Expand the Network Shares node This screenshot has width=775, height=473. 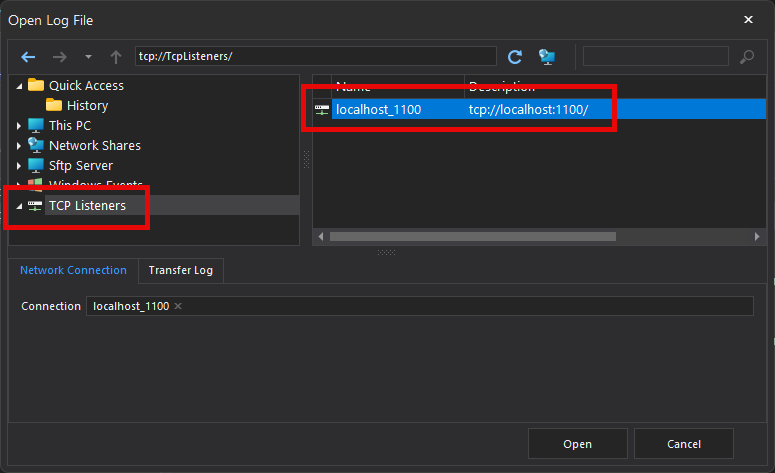[19, 146]
